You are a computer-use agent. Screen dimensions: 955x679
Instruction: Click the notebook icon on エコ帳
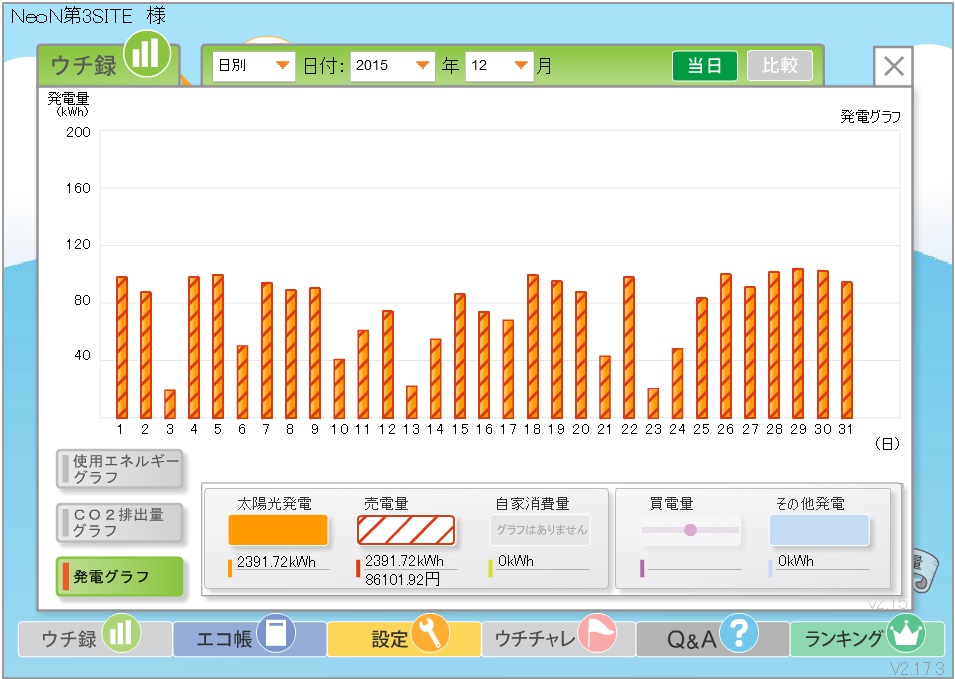tap(276, 633)
